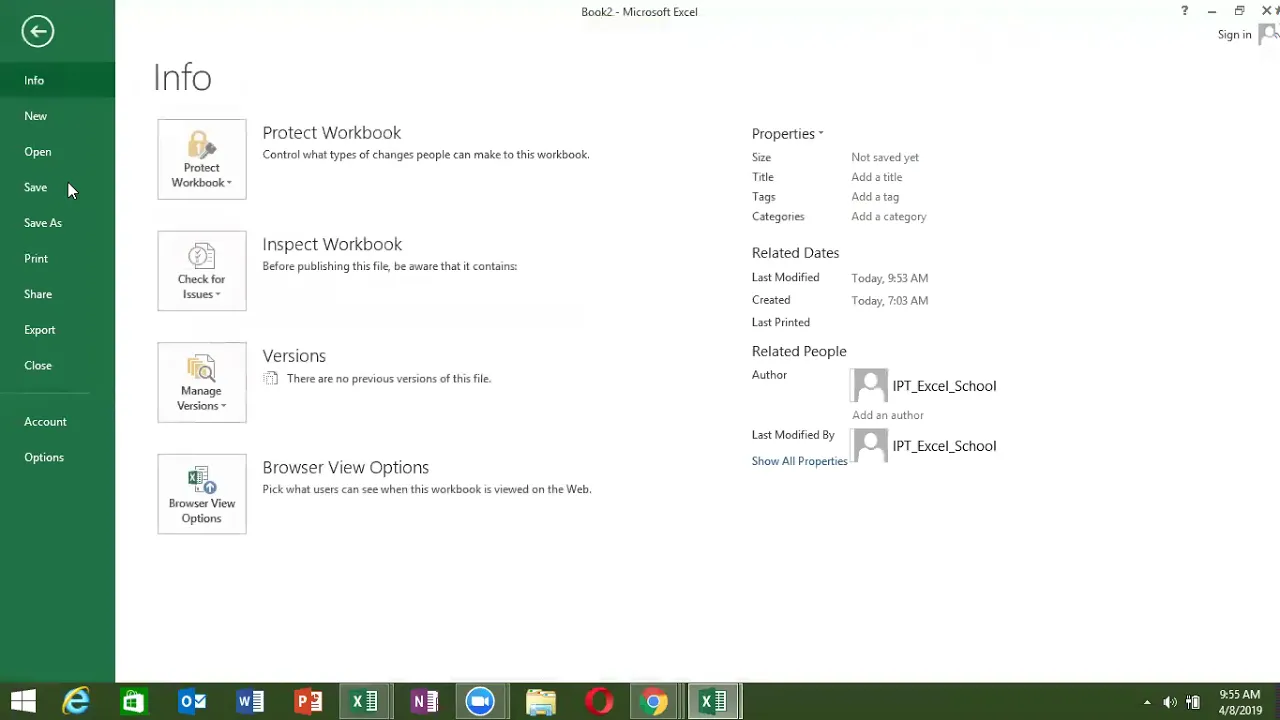1280x720 pixels.
Task: Open Excel Help question mark icon
Action: click(x=1184, y=11)
